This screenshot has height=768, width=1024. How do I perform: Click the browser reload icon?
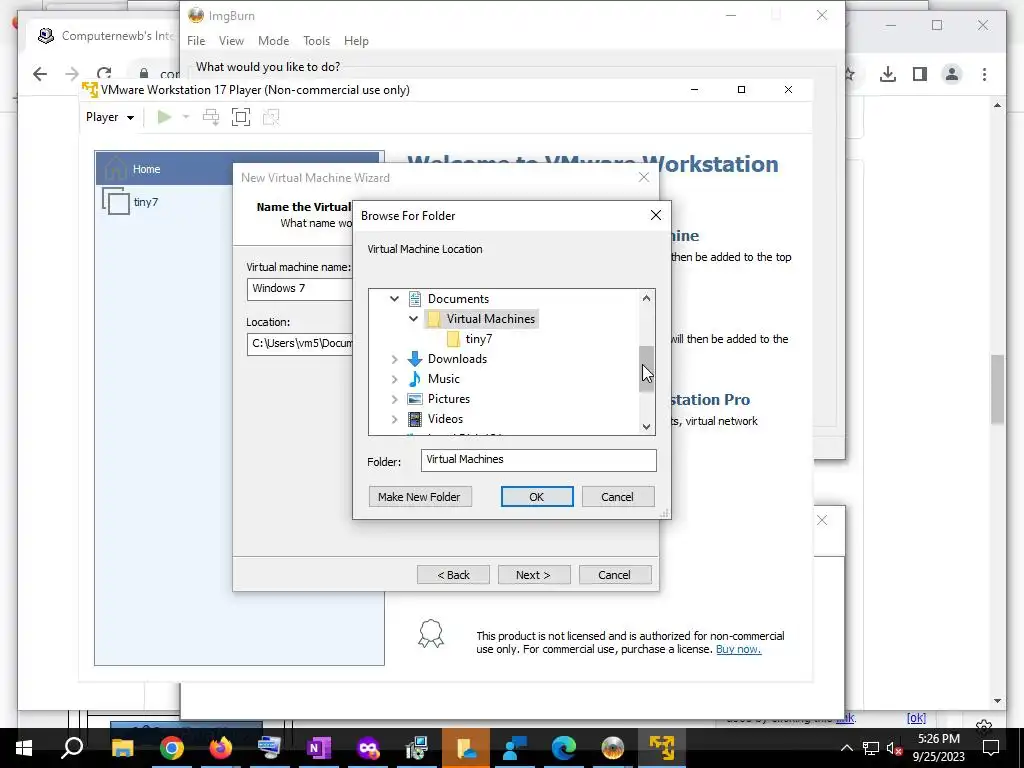(104, 74)
